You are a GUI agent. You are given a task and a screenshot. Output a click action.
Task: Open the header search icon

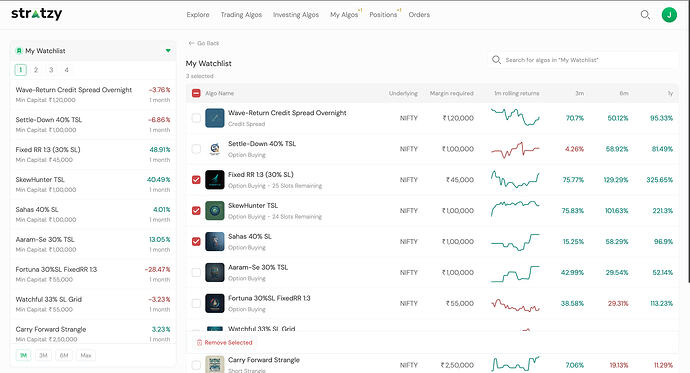point(645,15)
